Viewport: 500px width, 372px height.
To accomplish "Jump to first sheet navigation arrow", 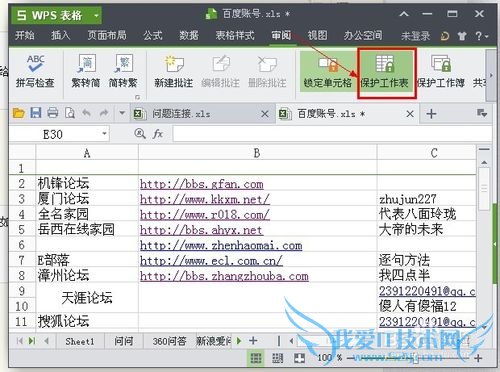I will (x=19, y=341).
